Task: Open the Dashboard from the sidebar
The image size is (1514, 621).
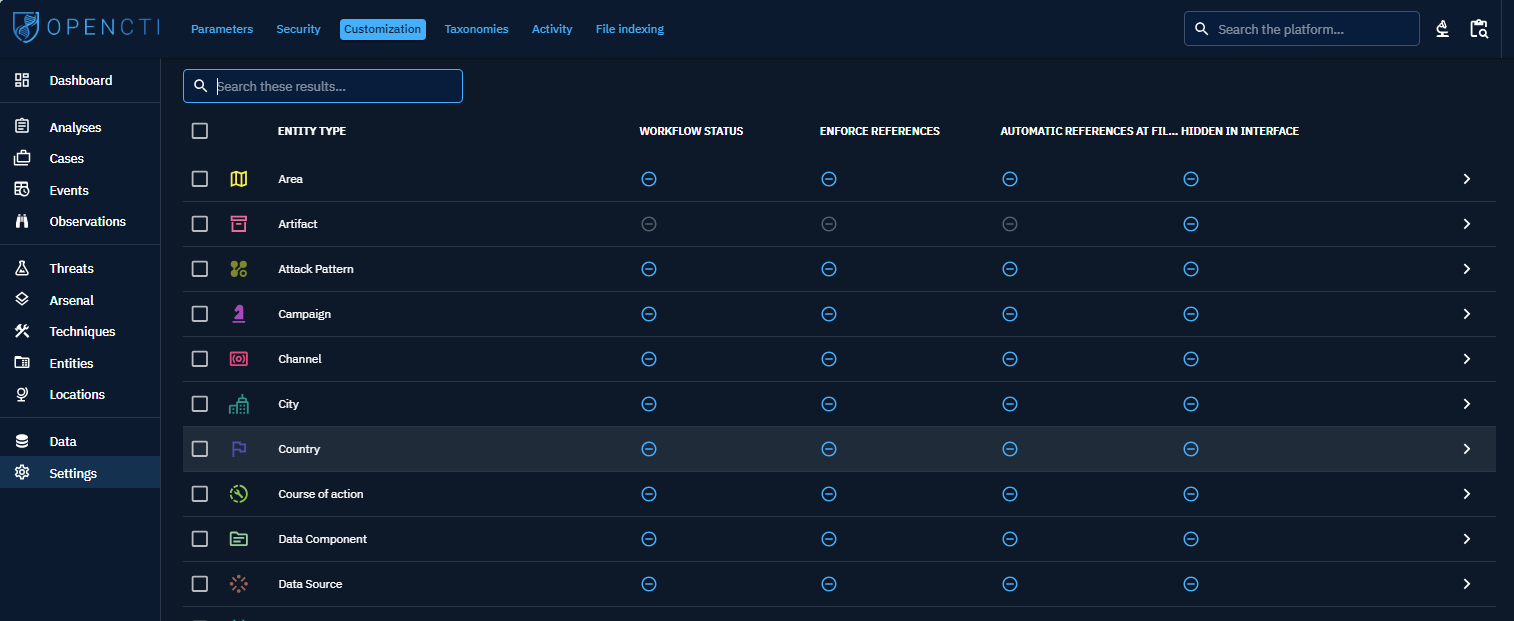Action: point(80,80)
